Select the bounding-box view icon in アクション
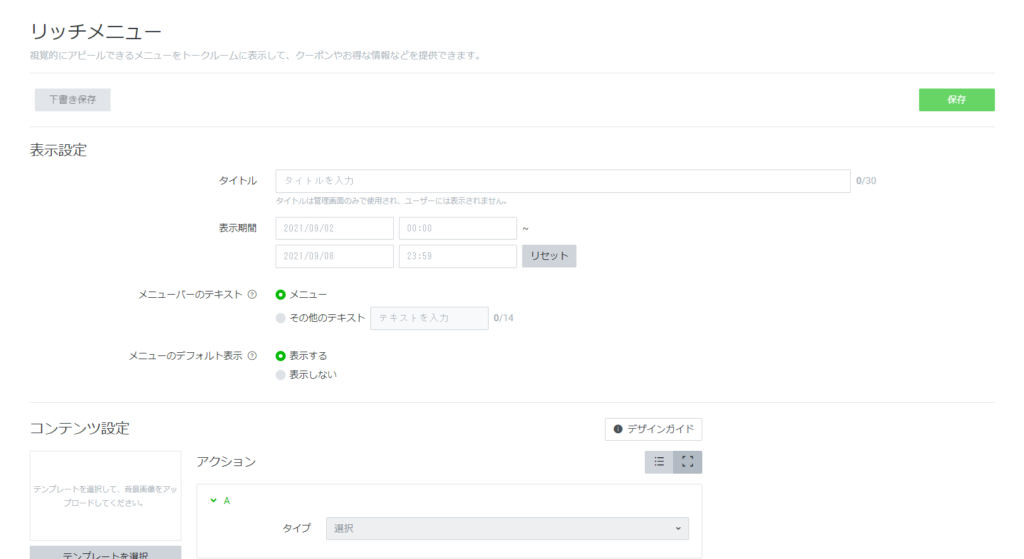The height and width of the screenshot is (559, 1024). 688,462
